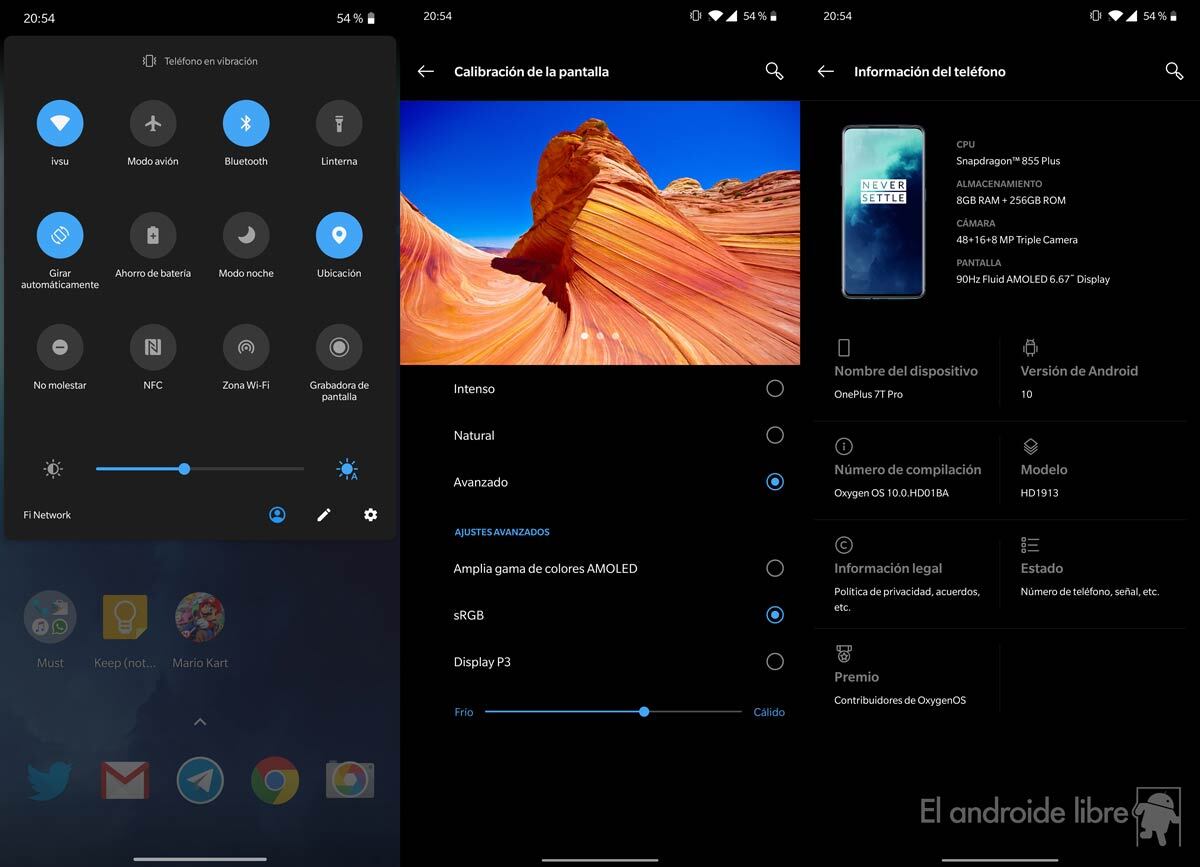Toggle the ivsu Wi-Fi quick tile

click(60, 123)
